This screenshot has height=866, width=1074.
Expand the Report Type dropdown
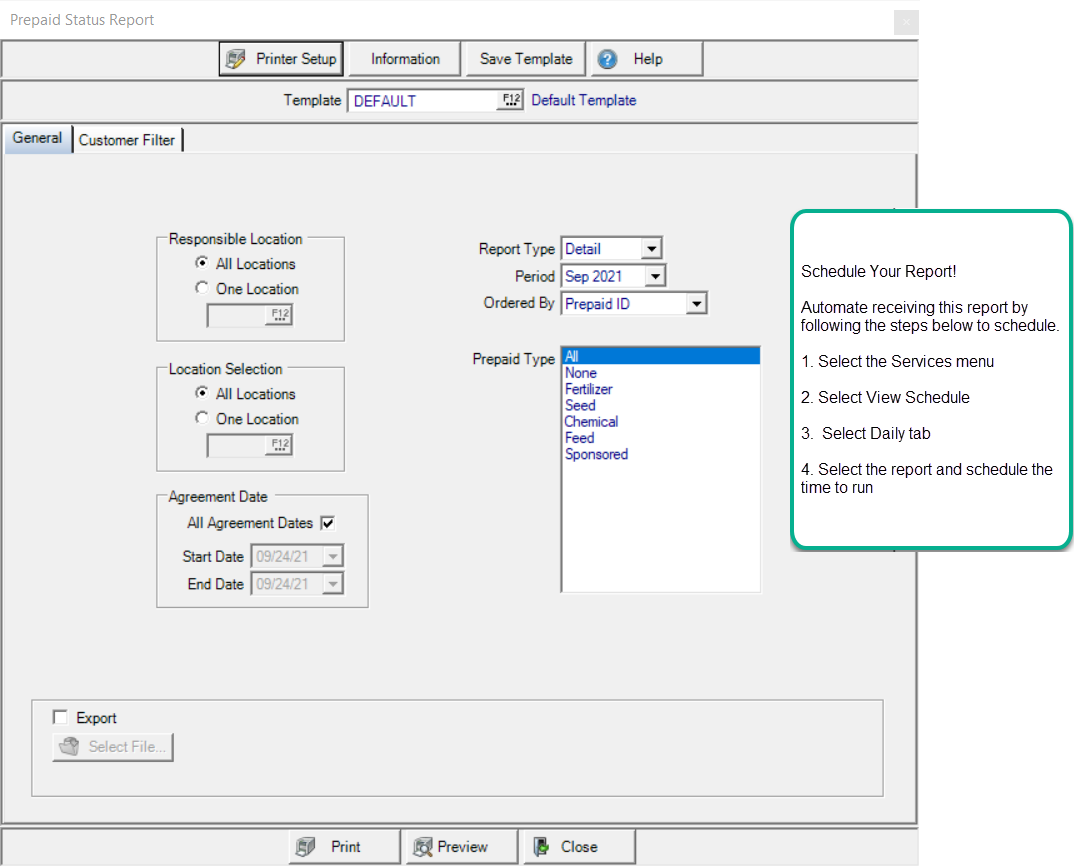(651, 249)
